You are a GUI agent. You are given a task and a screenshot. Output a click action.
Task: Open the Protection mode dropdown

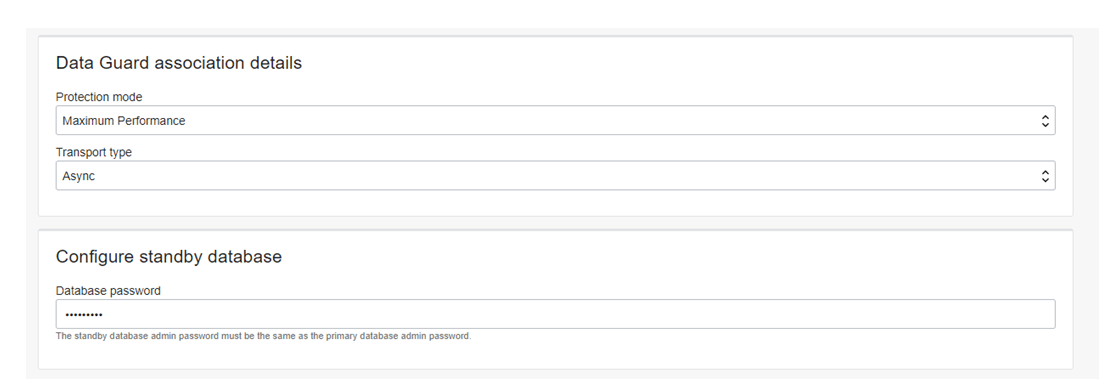coord(555,120)
